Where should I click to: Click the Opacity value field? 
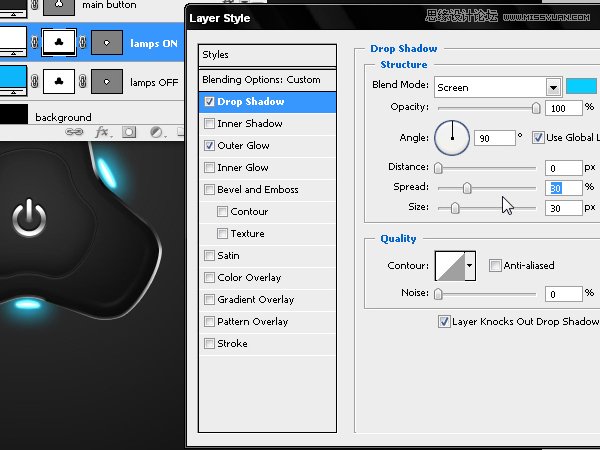click(564, 108)
